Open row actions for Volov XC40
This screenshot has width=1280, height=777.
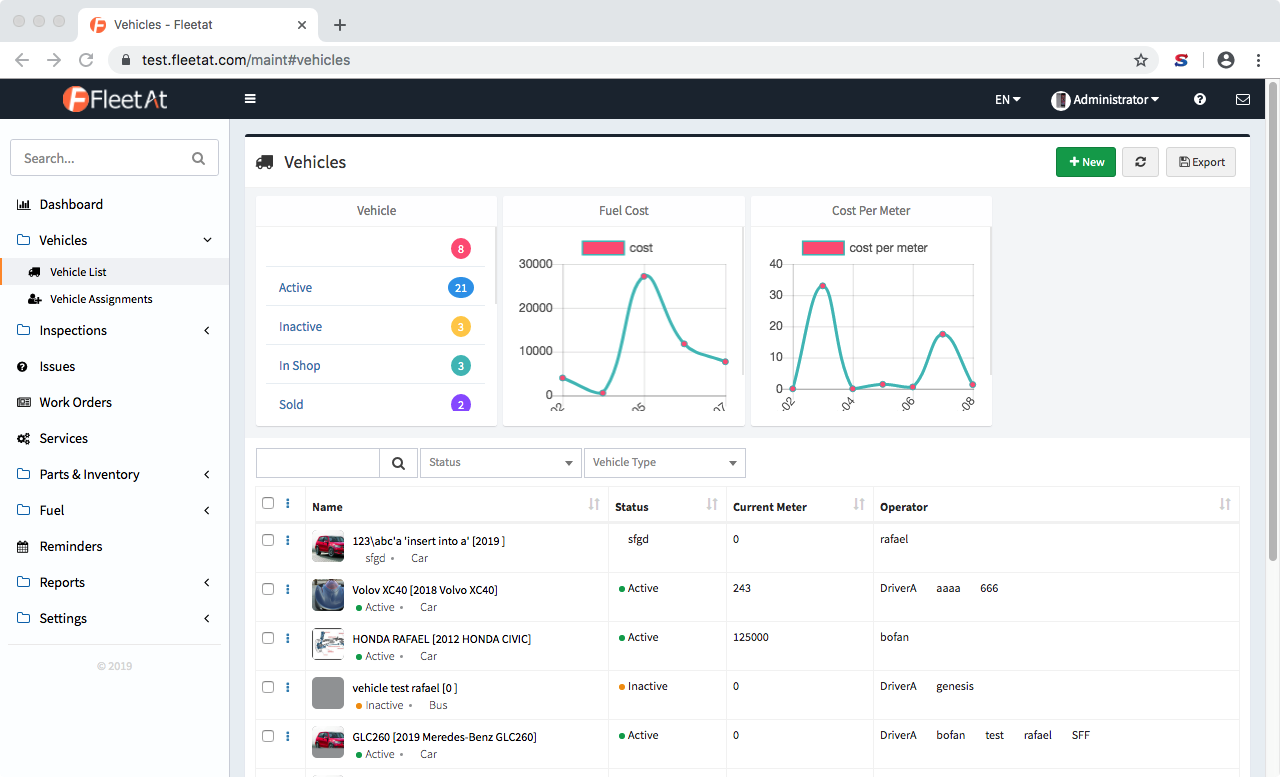[288, 589]
